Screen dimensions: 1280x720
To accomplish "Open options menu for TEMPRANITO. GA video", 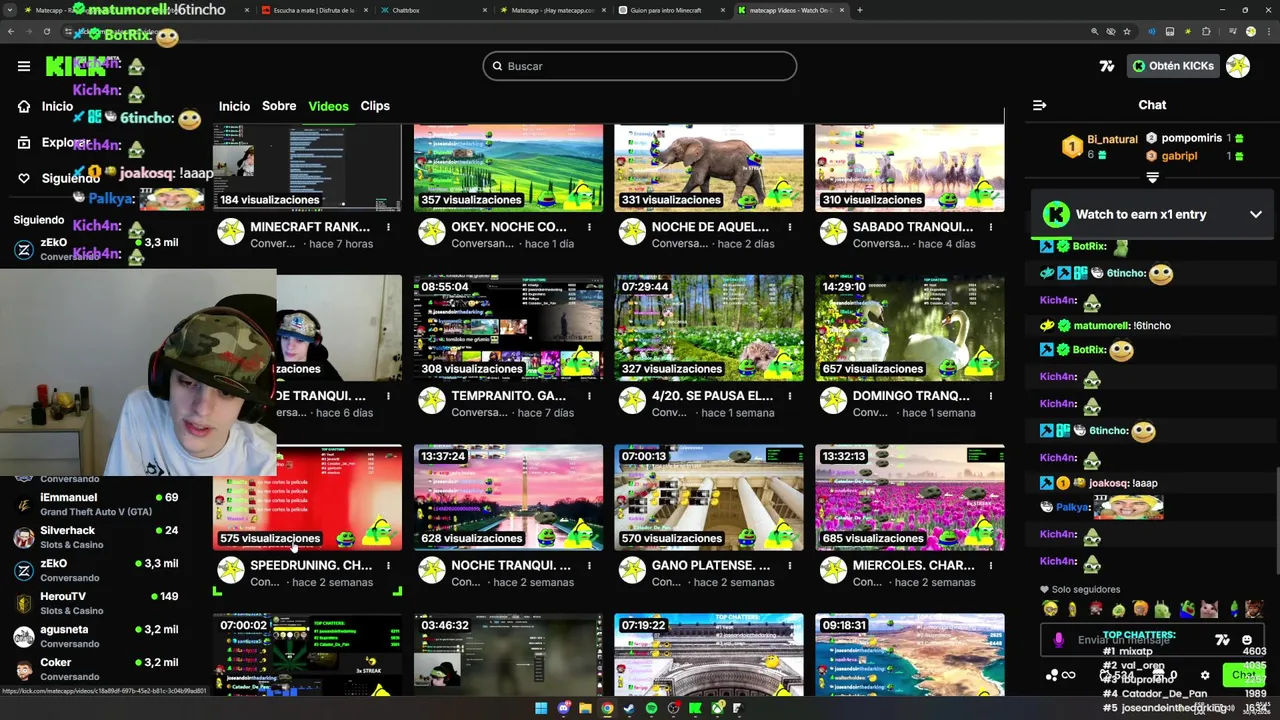I will click(x=589, y=396).
